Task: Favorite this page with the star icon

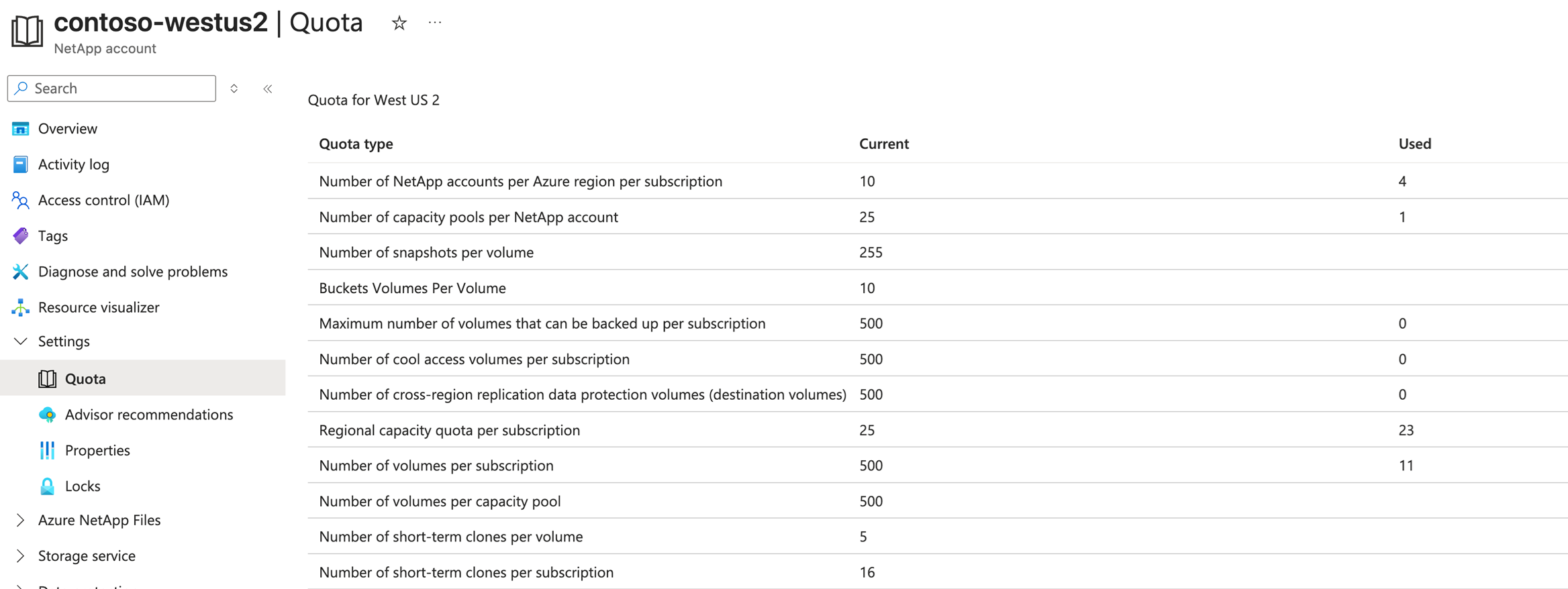Action: [399, 23]
